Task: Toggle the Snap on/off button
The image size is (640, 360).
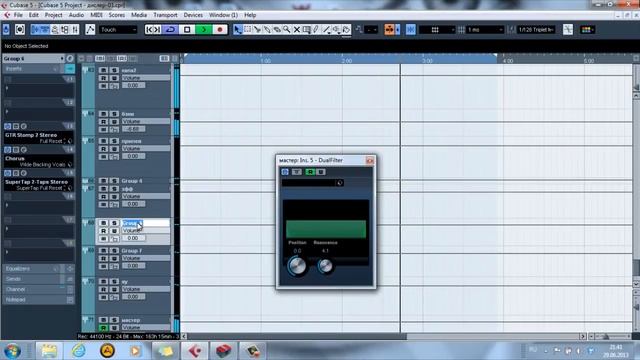Action: coord(411,29)
